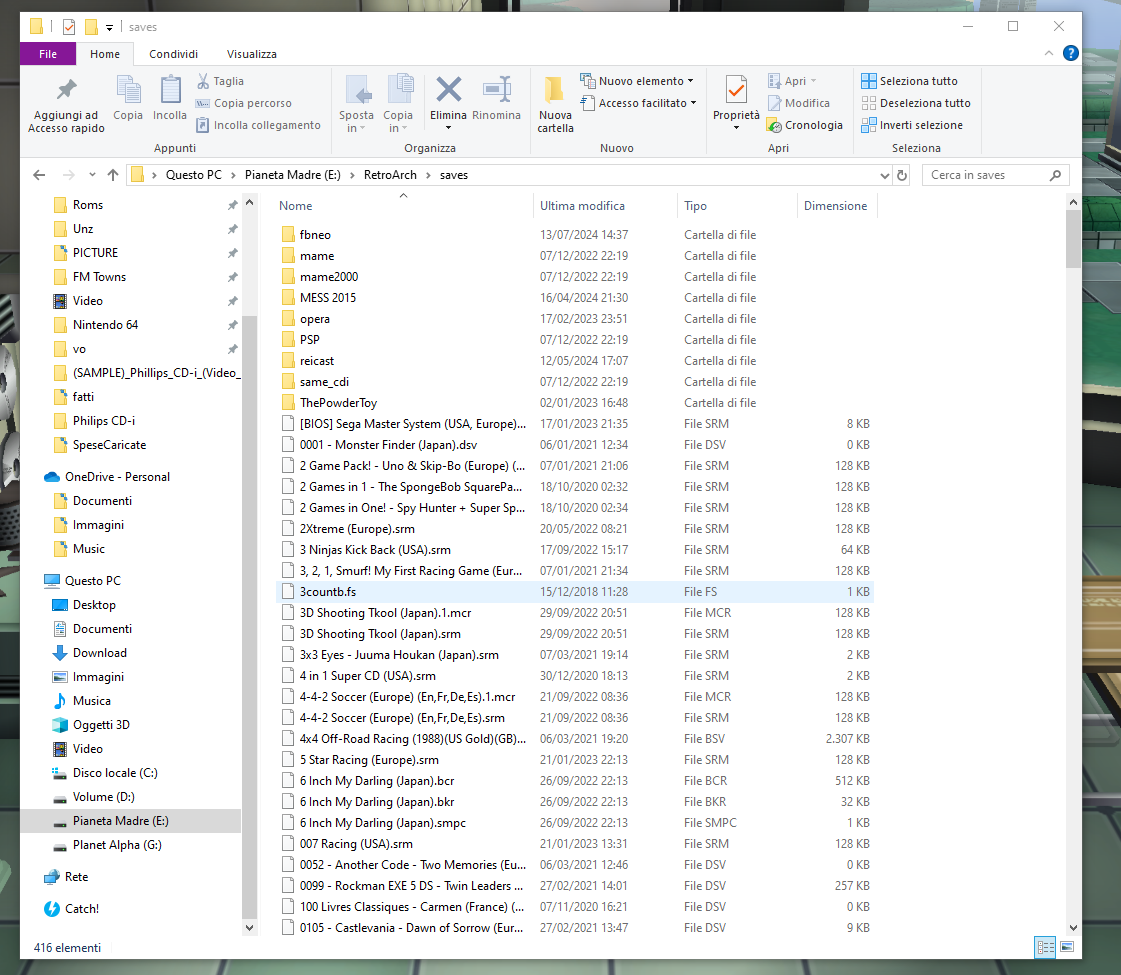The height and width of the screenshot is (975, 1121).
Task: Click Inverti selezione
Action: 912,126
